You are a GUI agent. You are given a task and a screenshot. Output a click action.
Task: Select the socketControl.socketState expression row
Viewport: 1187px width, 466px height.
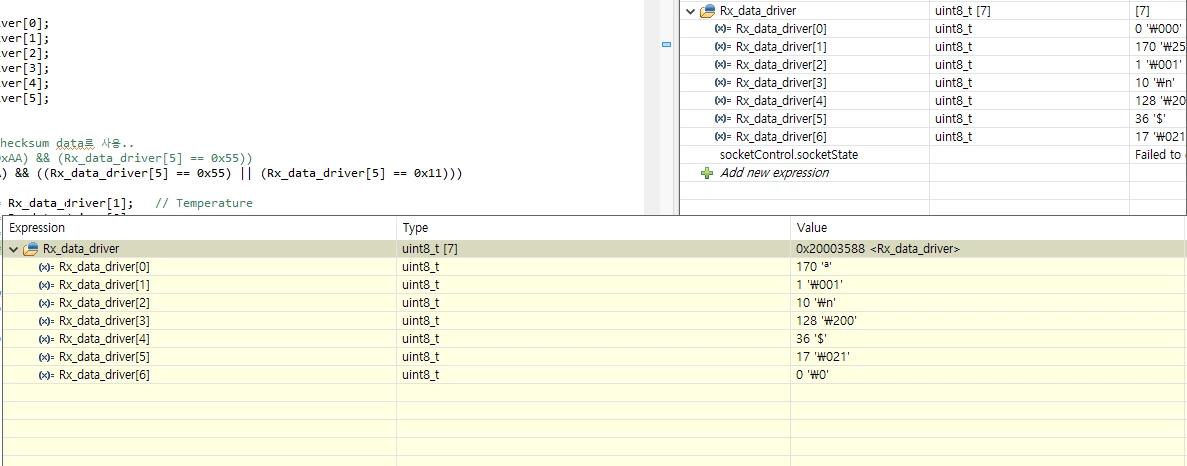933,154
